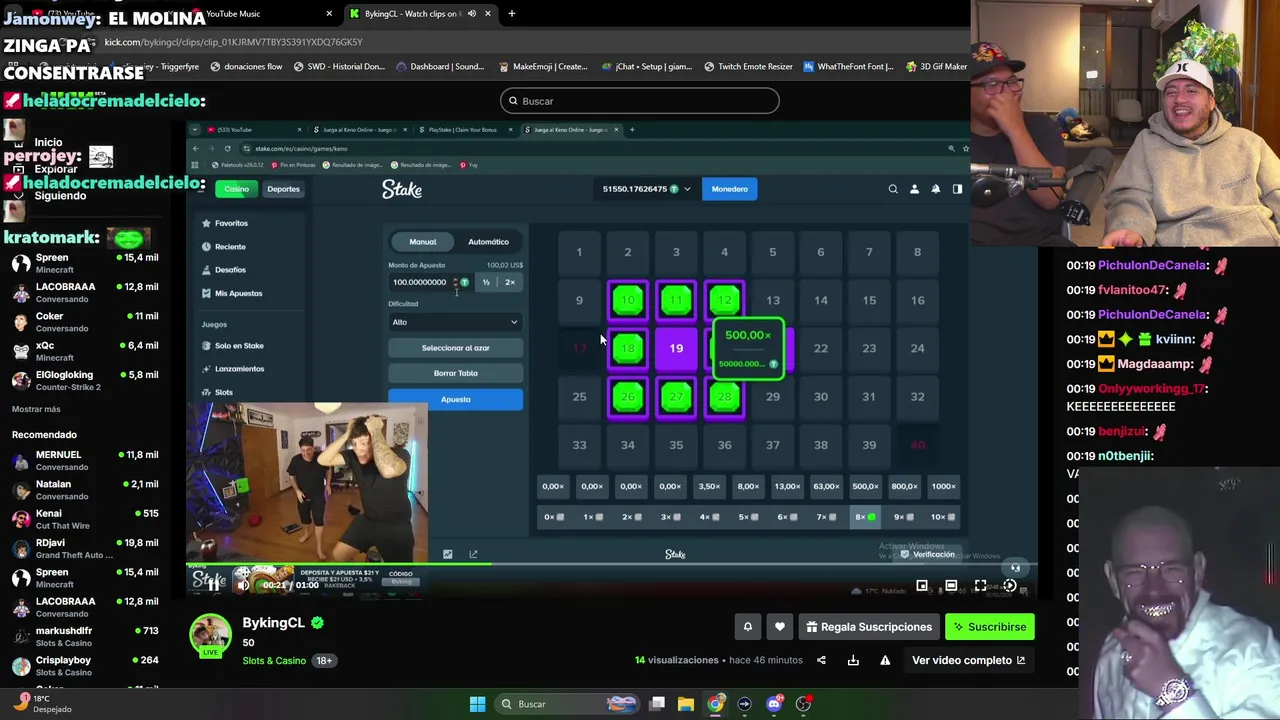Screen dimensions: 1280x720
Task: Double the bet with 2× button
Action: pos(510,282)
